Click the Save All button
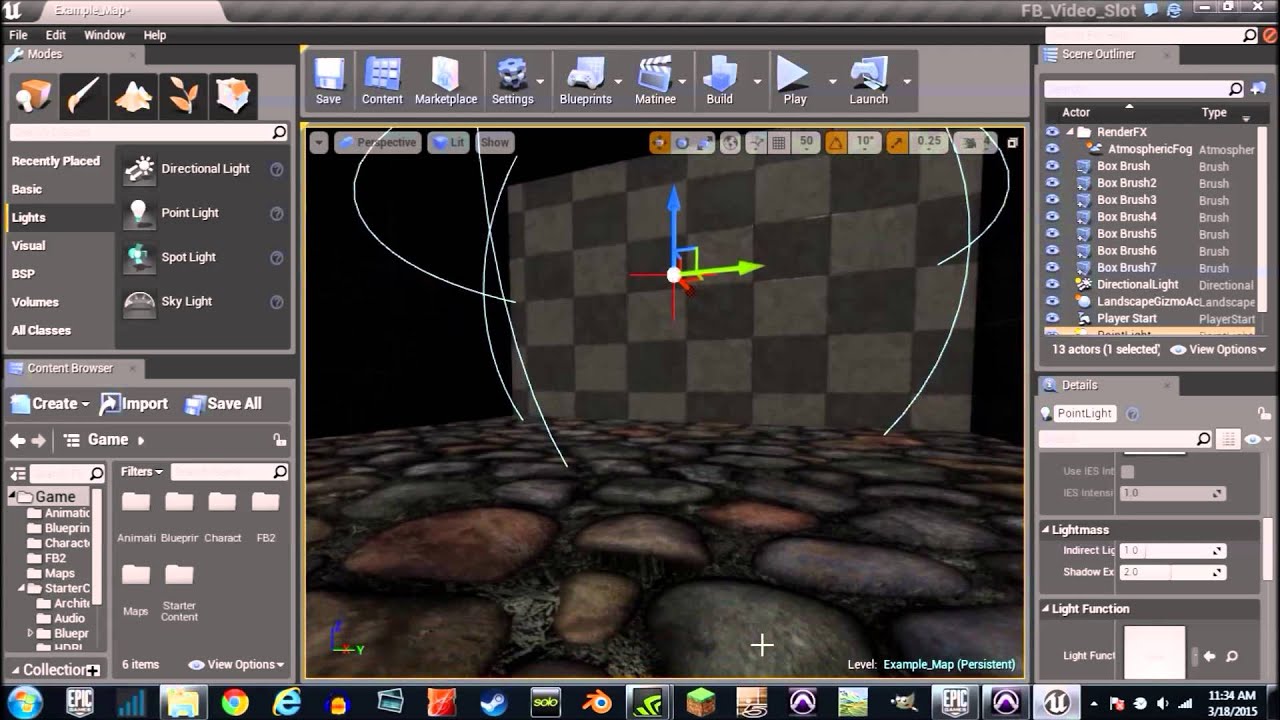This screenshot has height=720, width=1280. [x=223, y=404]
